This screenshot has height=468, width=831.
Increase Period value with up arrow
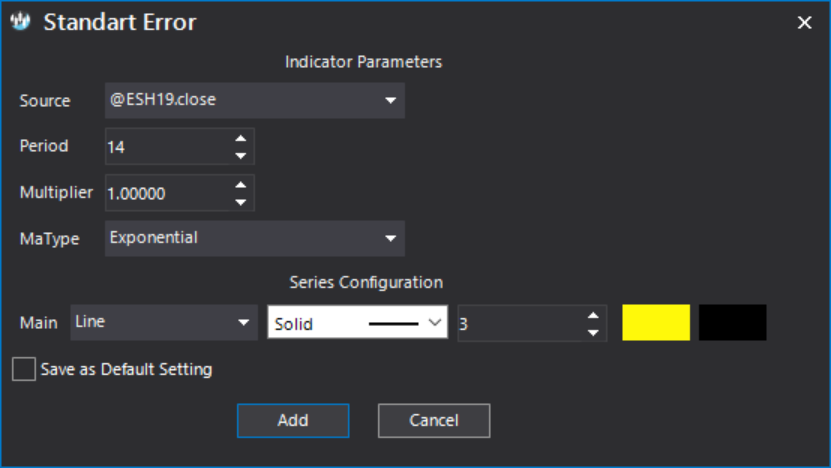[241, 138]
